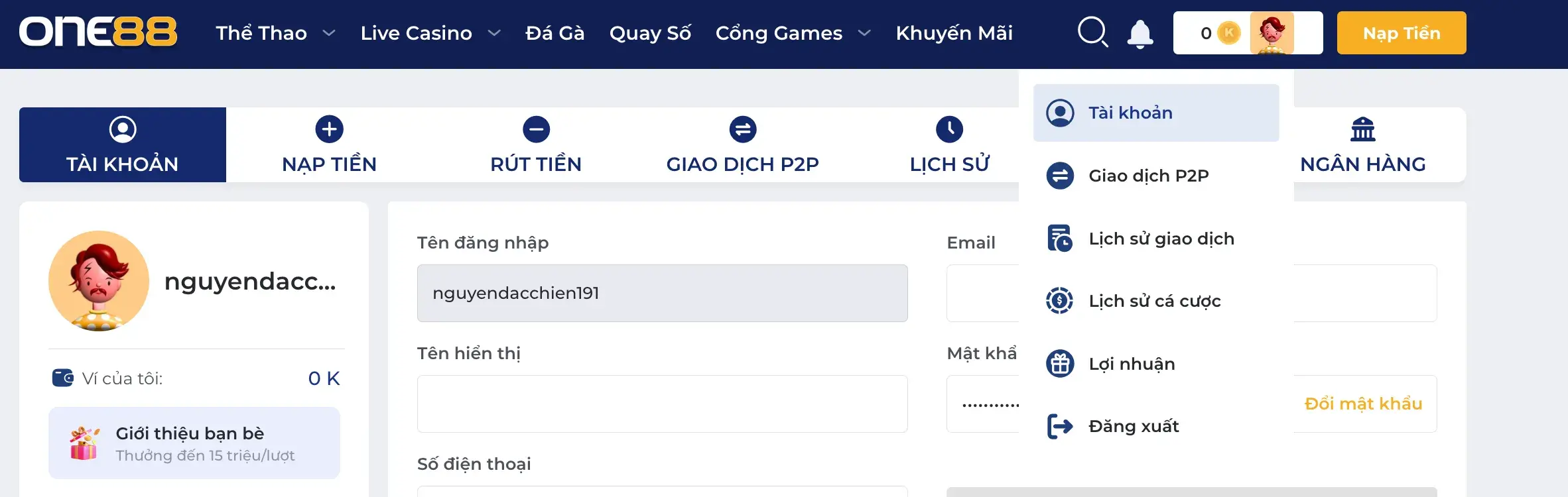
Task: Open the search magnifier icon
Action: point(1092,32)
